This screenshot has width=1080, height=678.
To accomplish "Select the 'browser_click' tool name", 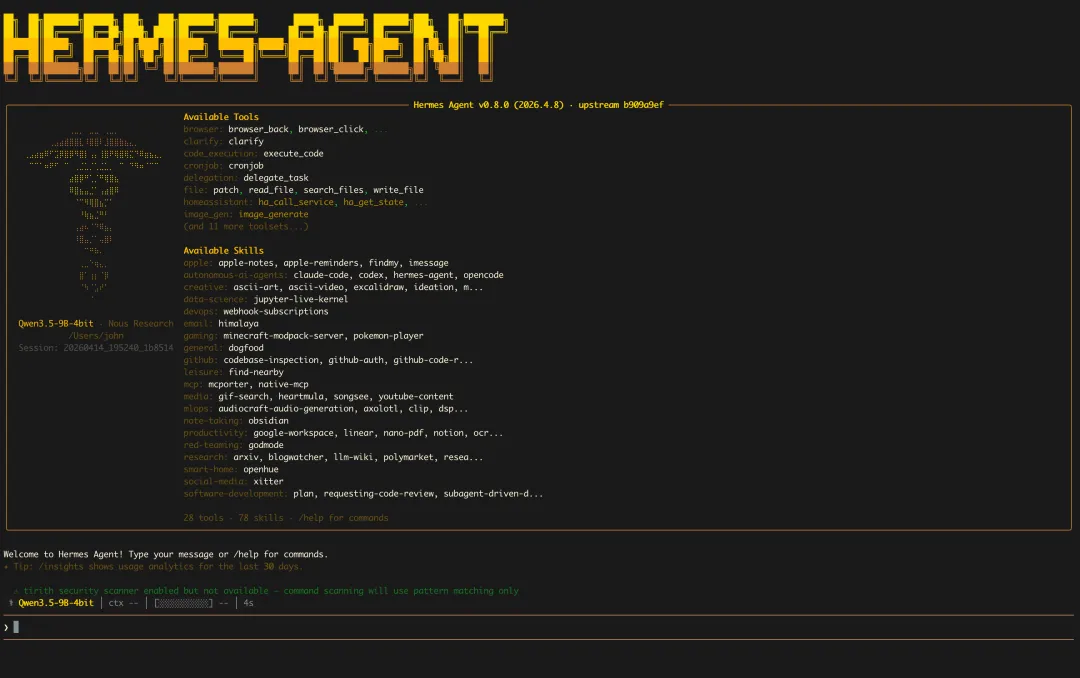I will coord(333,130).
